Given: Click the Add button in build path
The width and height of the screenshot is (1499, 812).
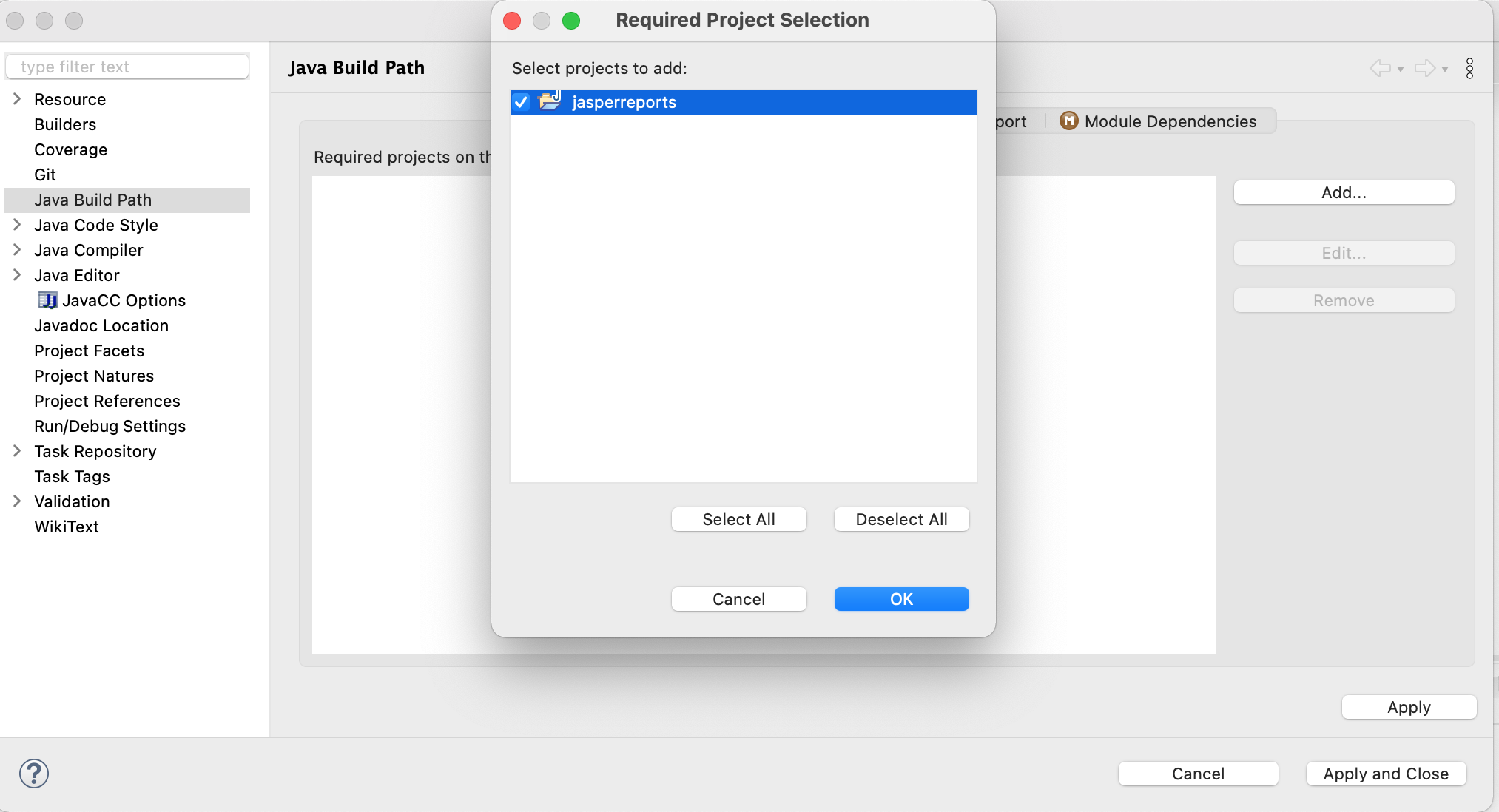Looking at the screenshot, I should click(1345, 192).
